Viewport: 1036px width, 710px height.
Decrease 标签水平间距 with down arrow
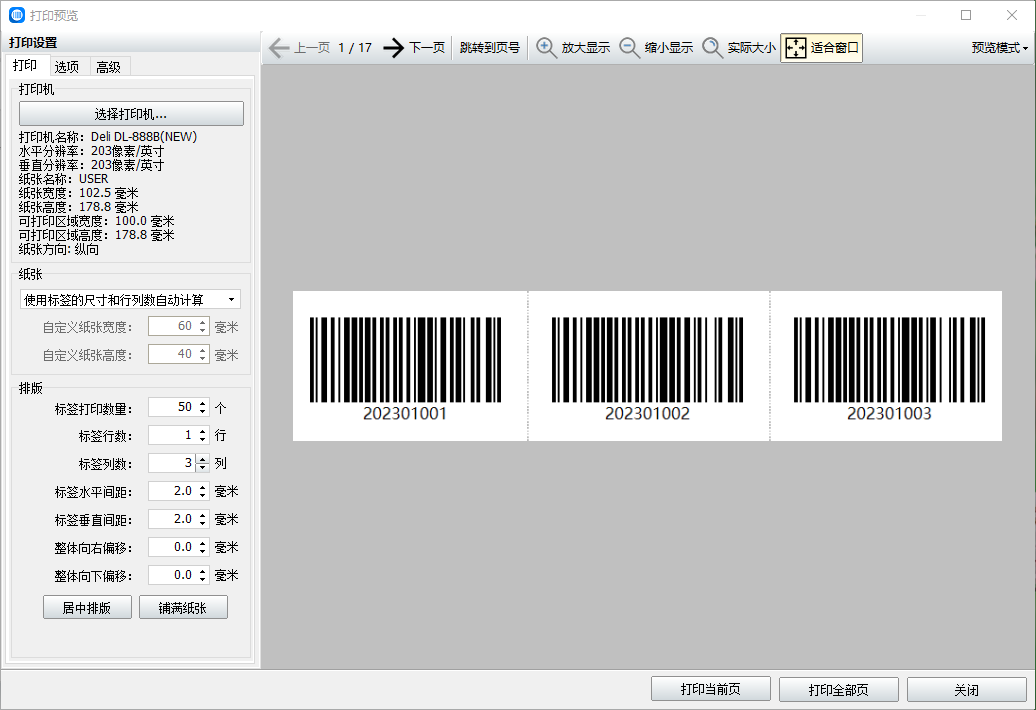pos(203,496)
